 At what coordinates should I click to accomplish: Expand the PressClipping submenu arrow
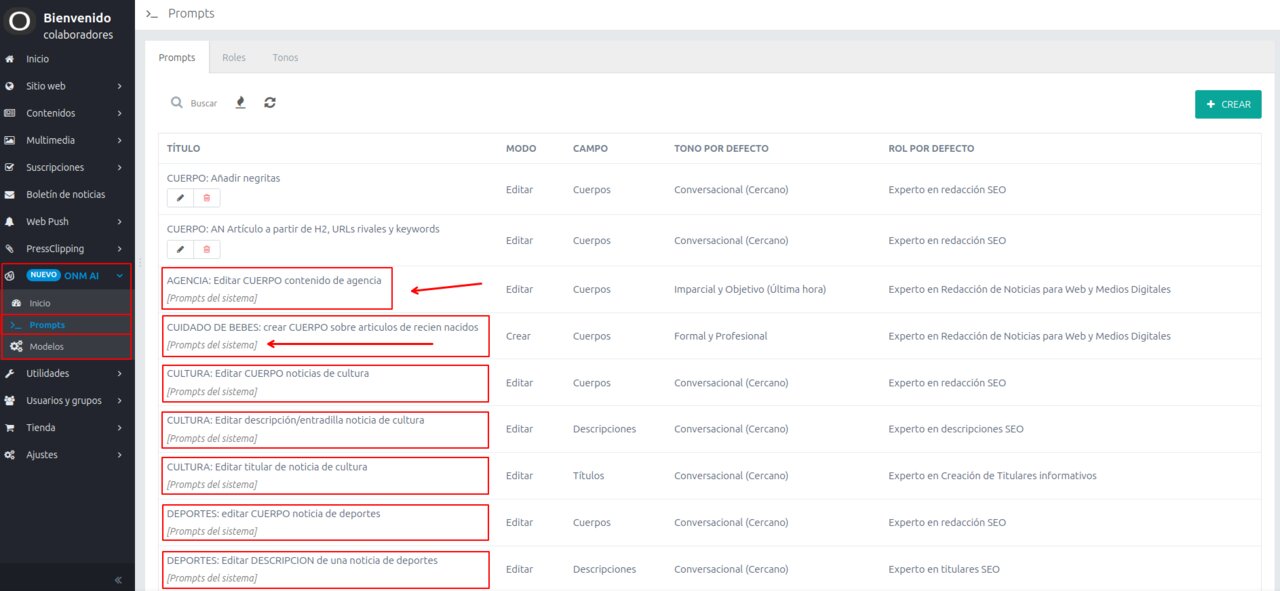pos(119,248)
